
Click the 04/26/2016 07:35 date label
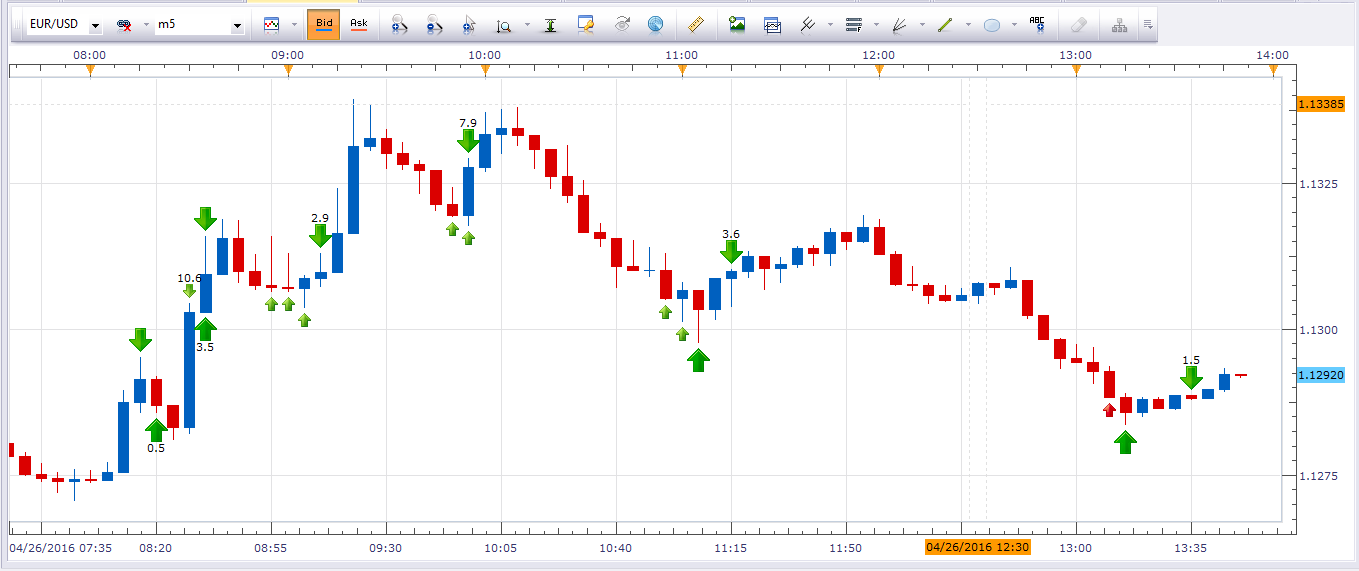pos(61,548)
